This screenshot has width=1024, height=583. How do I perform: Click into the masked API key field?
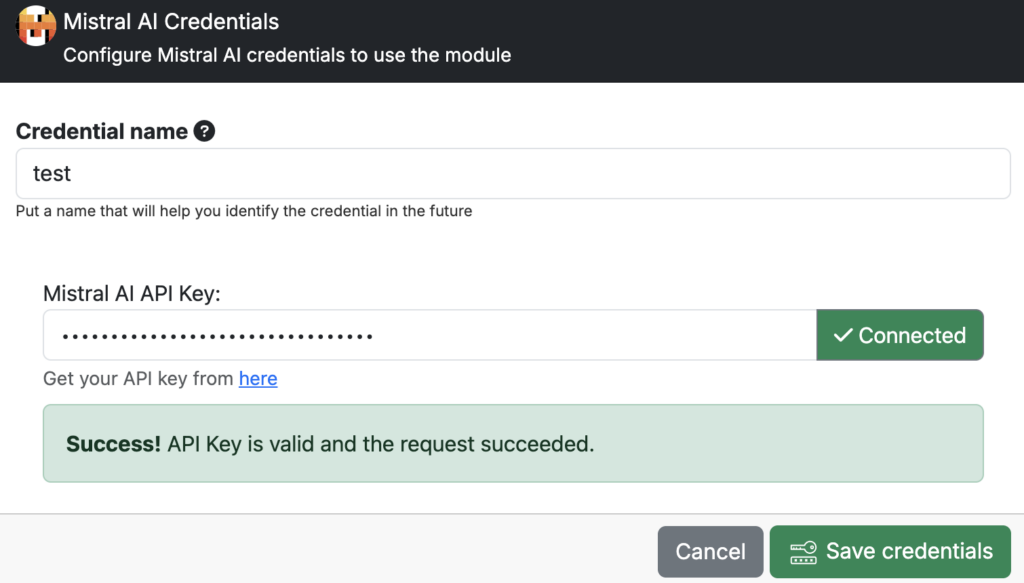point(430,336)
